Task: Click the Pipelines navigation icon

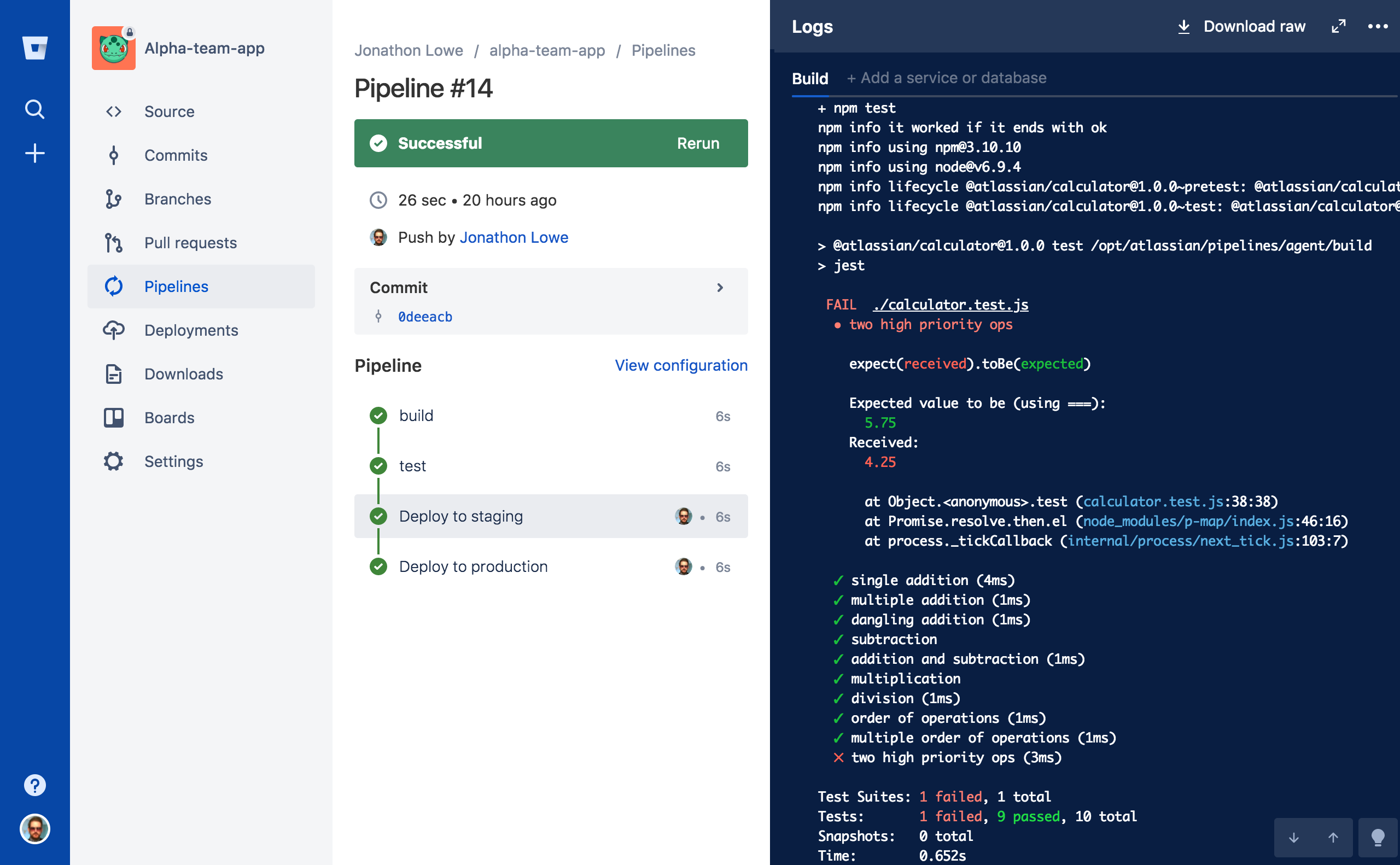Action: coord(113,286)
